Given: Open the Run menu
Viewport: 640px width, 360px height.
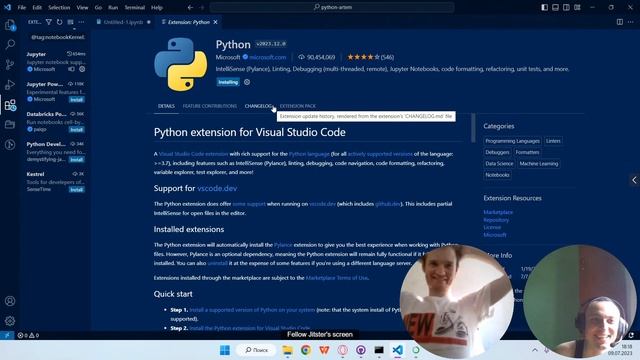Looking at the screenshot, I should click(x=113, y=7).
